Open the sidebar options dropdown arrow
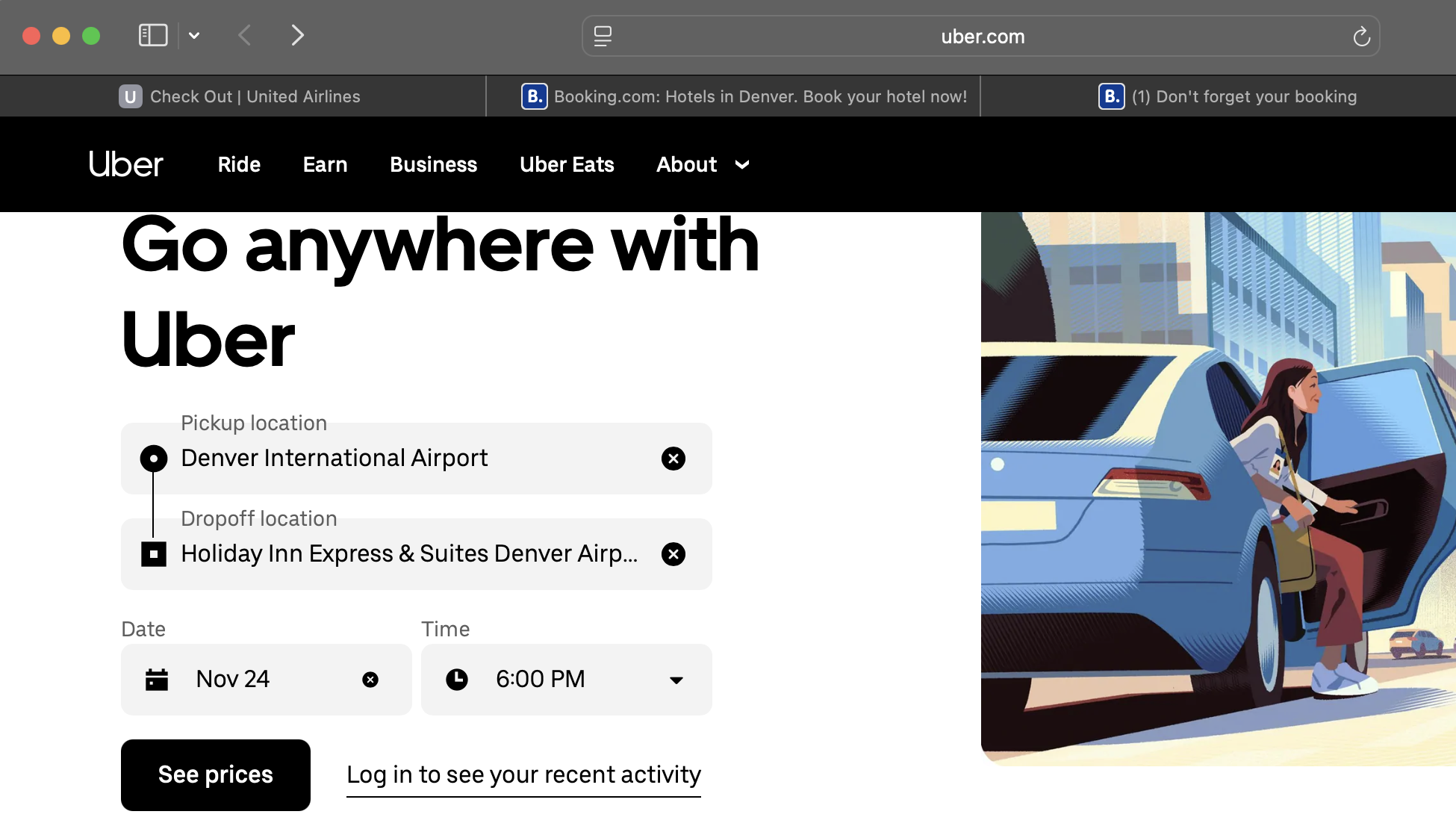Viewport: 1456px width, 832px height. 194,35
